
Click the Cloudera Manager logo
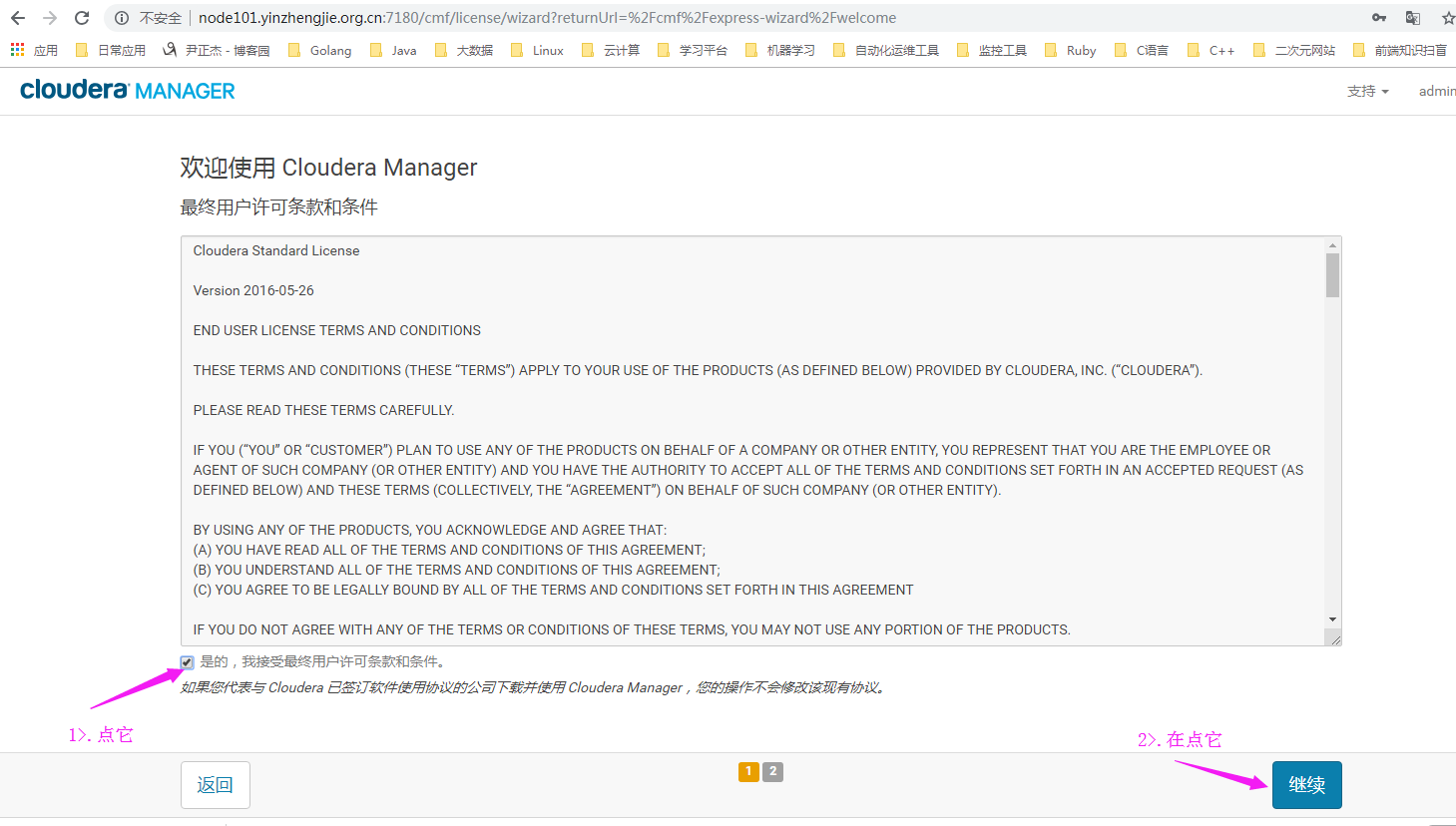(128, 90)
